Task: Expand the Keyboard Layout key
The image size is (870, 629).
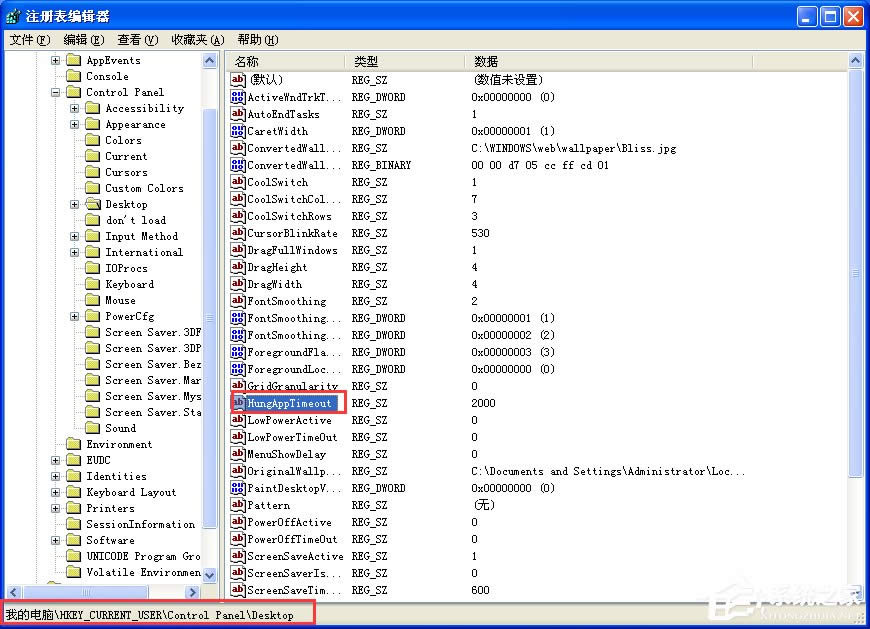Action: pyautogui.click(x=55, y=492)
